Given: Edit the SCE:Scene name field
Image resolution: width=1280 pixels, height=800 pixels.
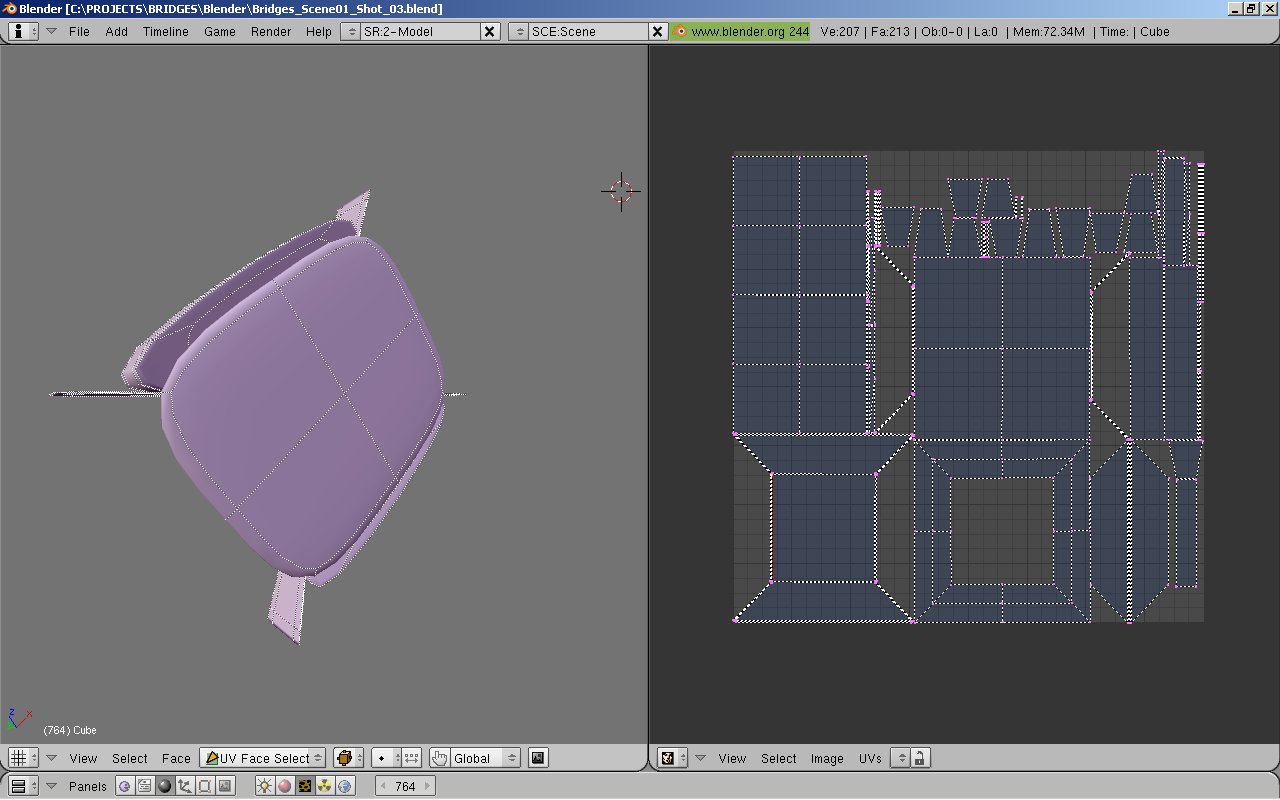Looking at the screenshot, I should pos(588,31).
